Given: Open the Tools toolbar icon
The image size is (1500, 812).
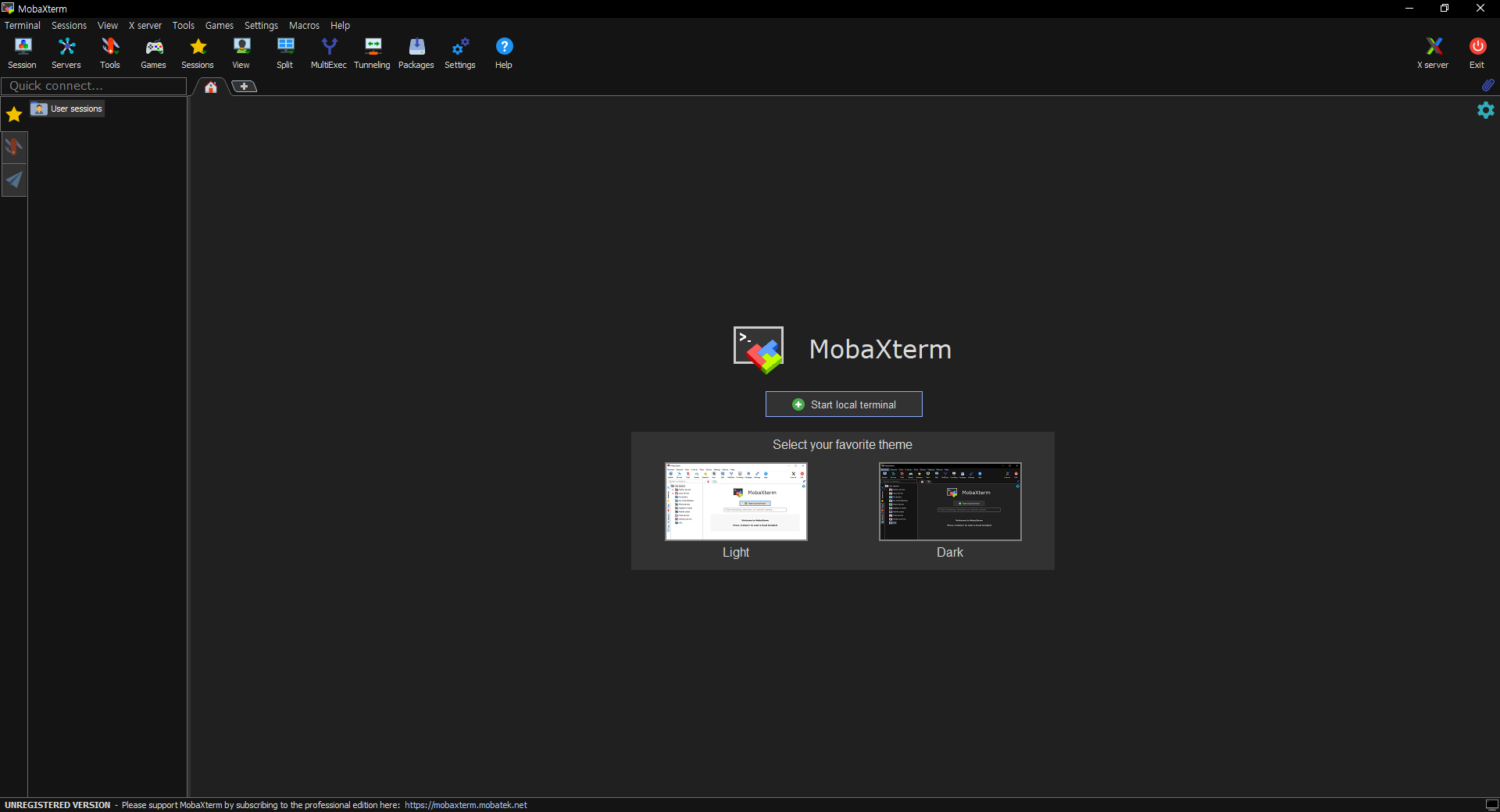Looking at the screenshot, I should (110, 54).
